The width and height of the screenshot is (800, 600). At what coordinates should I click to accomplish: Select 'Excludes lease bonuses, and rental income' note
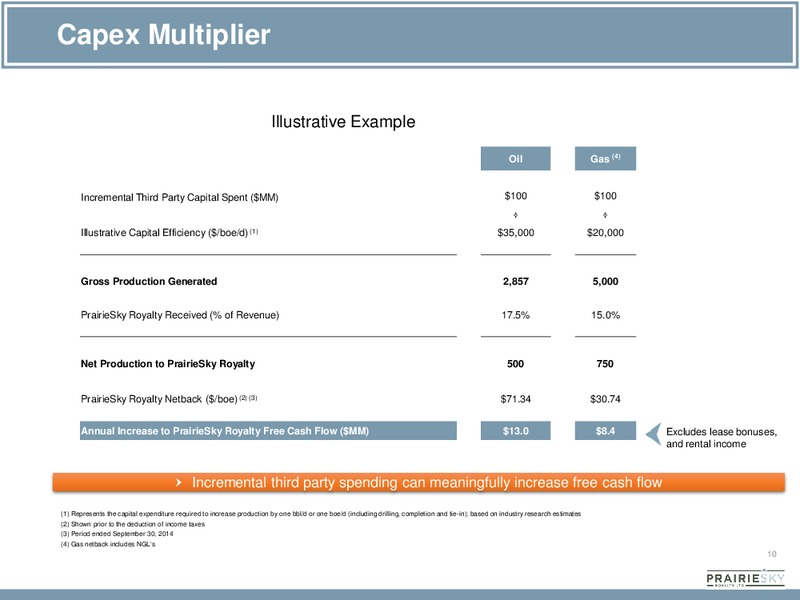coord(721,438)
